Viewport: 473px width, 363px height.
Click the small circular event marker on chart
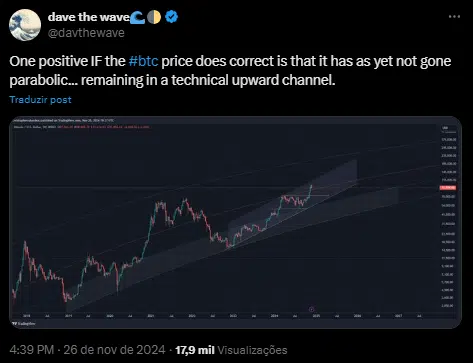click(312, 309)
